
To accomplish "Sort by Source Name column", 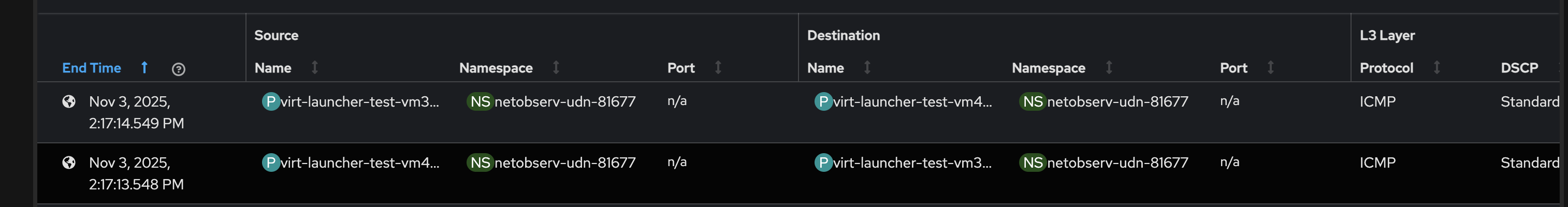I will [315, 68].
